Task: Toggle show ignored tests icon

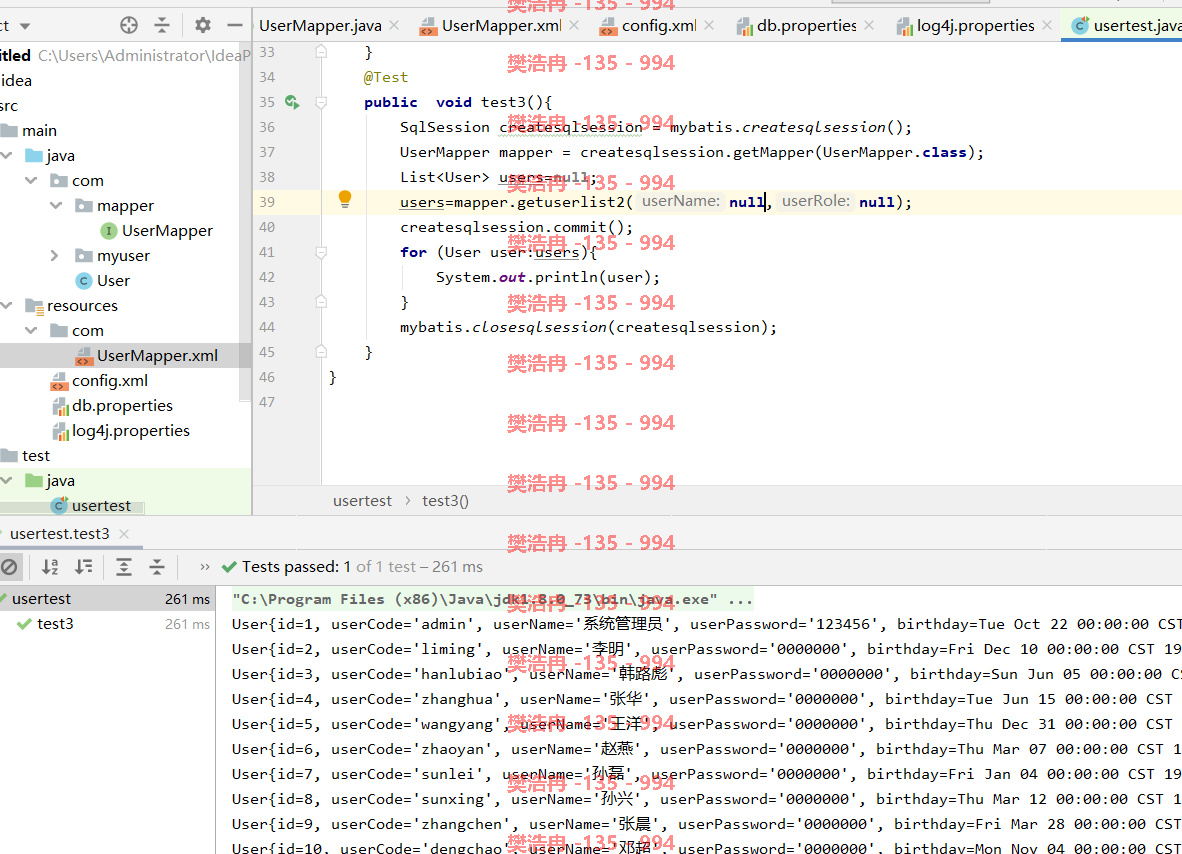Action: (9, 567)
